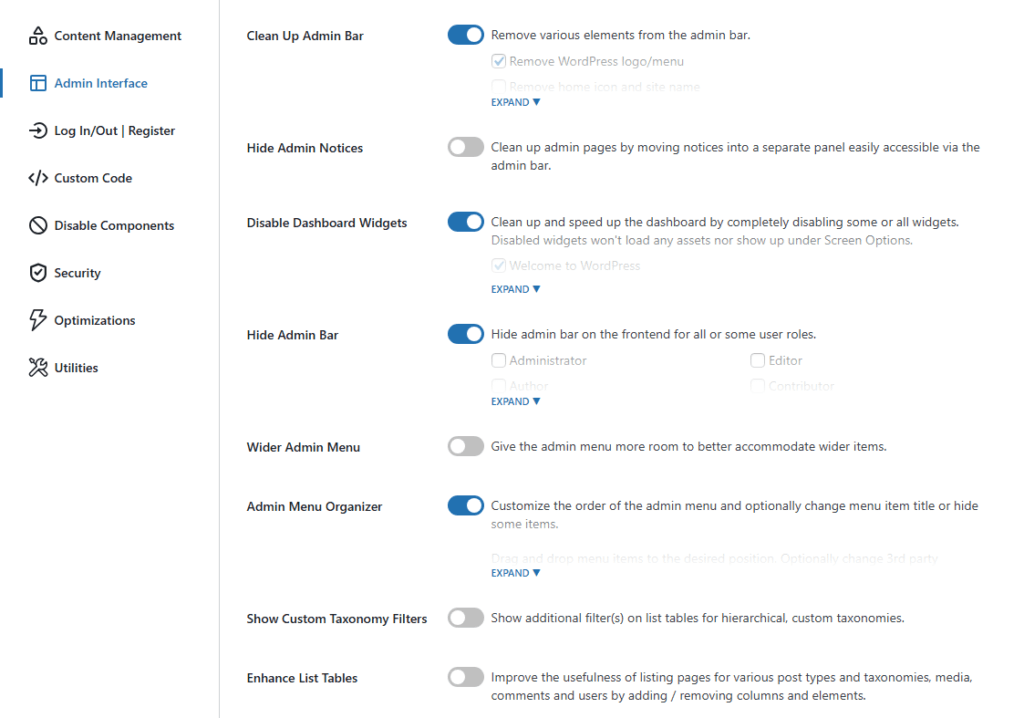The image size is (1024, 718).
Task: Click the Admin Interface layout icon
Action: (x=38, y=83)
